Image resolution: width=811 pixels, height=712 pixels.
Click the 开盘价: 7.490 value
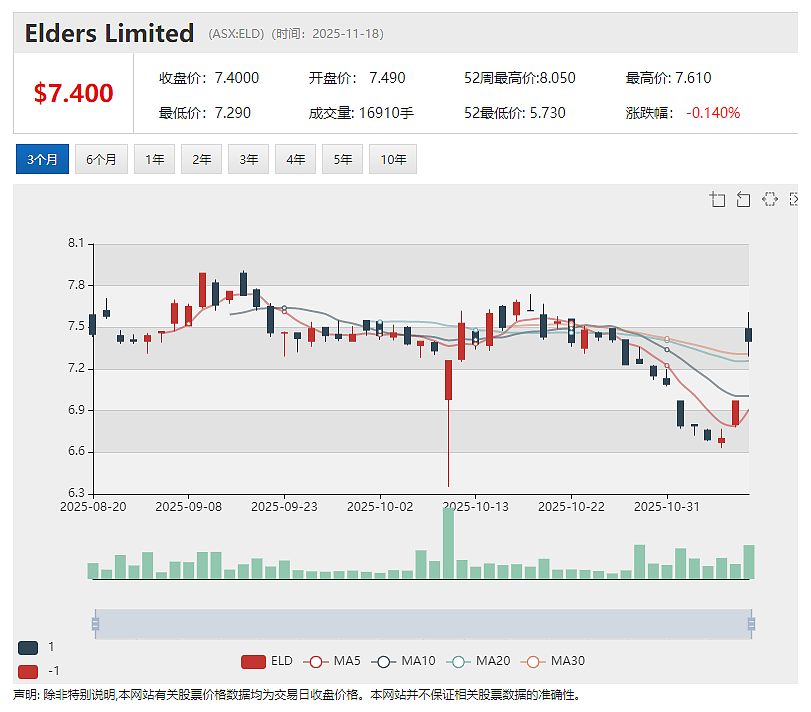357,78
